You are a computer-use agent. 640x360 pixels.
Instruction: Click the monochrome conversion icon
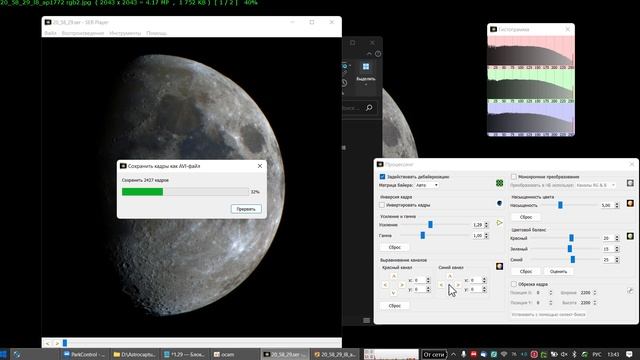pyautogui.click(x=630, y=183)
